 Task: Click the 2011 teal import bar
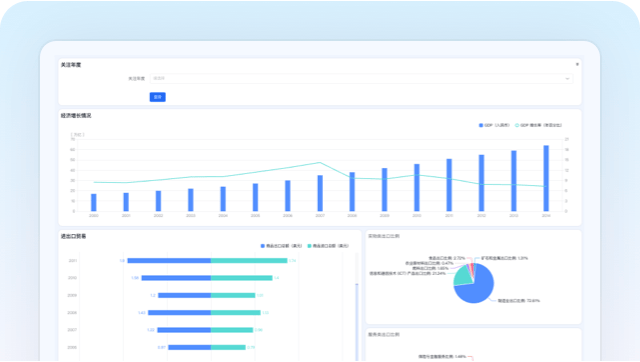[249, 260]
